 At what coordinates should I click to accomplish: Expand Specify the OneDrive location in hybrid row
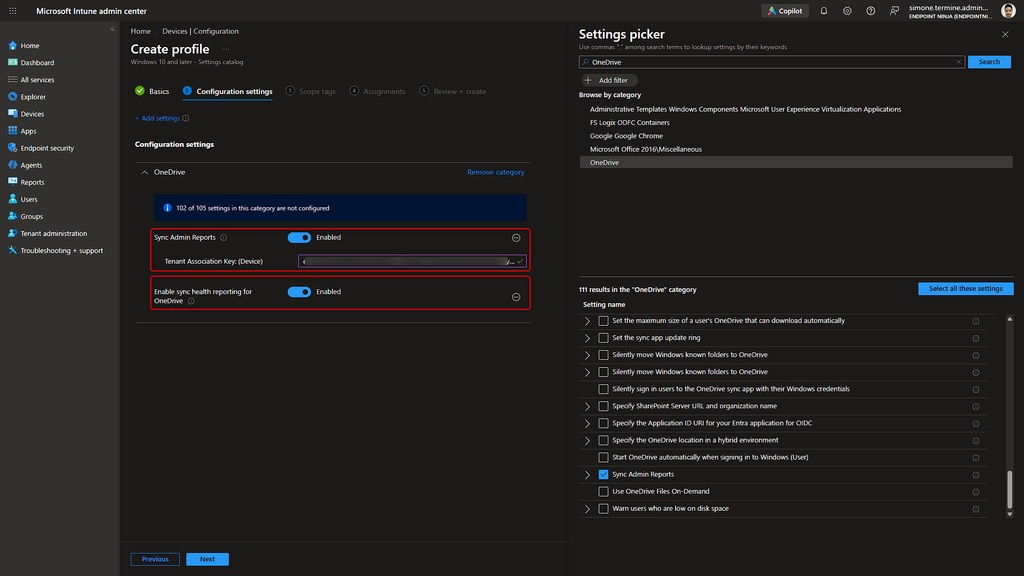587,440
